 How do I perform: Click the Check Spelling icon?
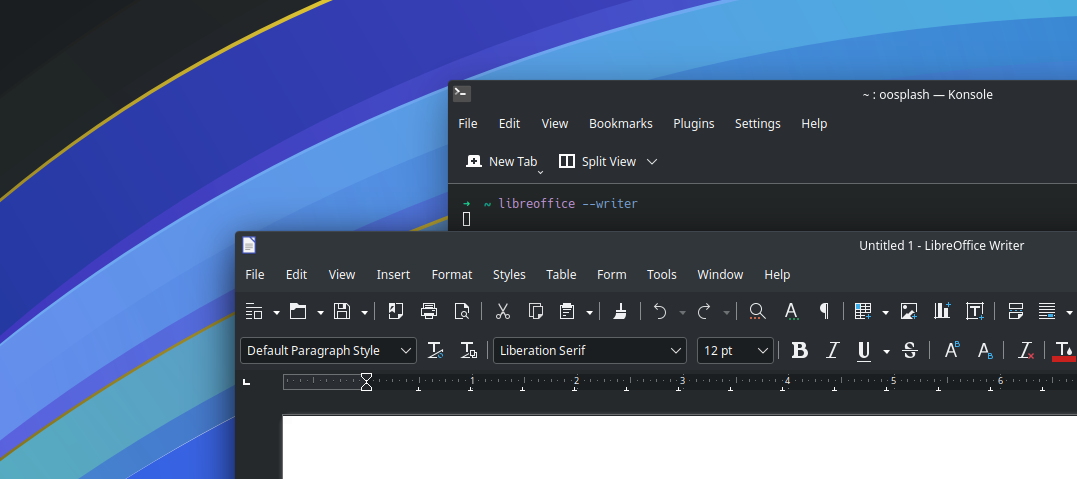point(791,311)
